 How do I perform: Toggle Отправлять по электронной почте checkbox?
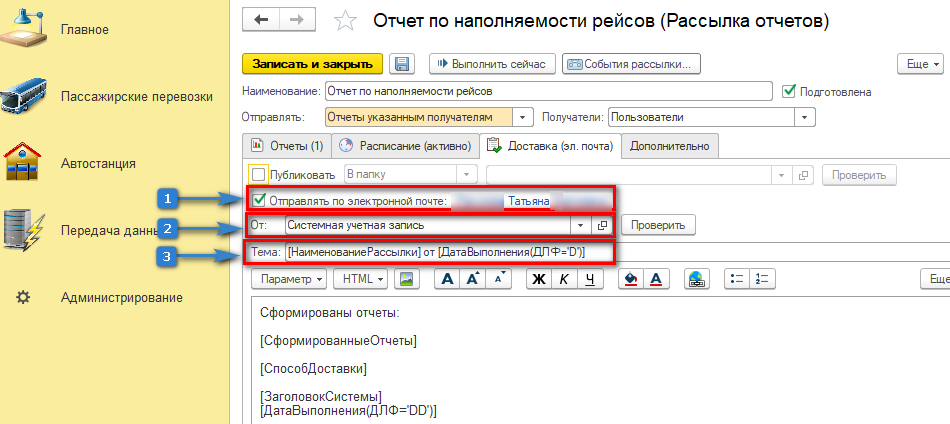pyautogui.click(x=260, y=200)
